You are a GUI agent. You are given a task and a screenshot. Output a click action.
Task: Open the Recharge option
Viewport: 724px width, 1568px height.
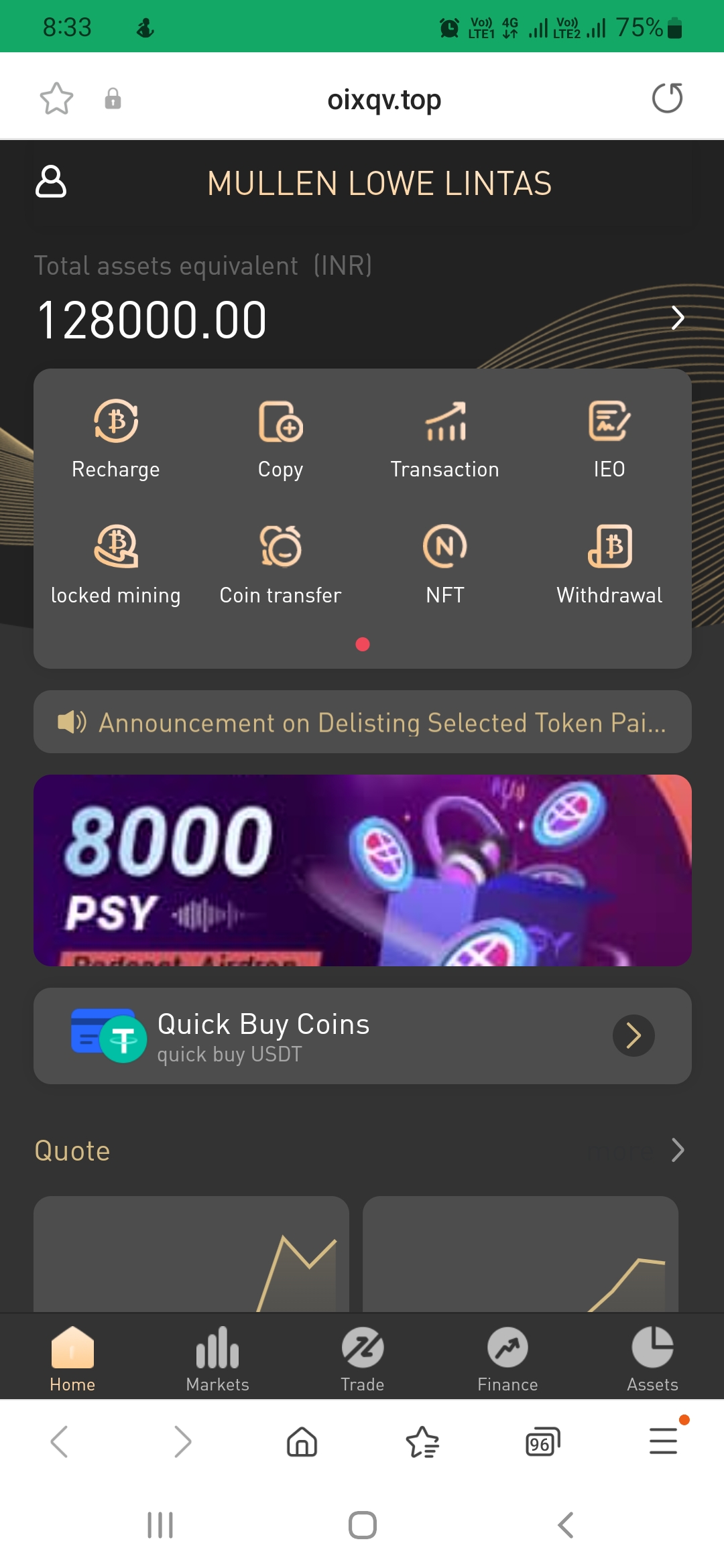tap(116, 421)
